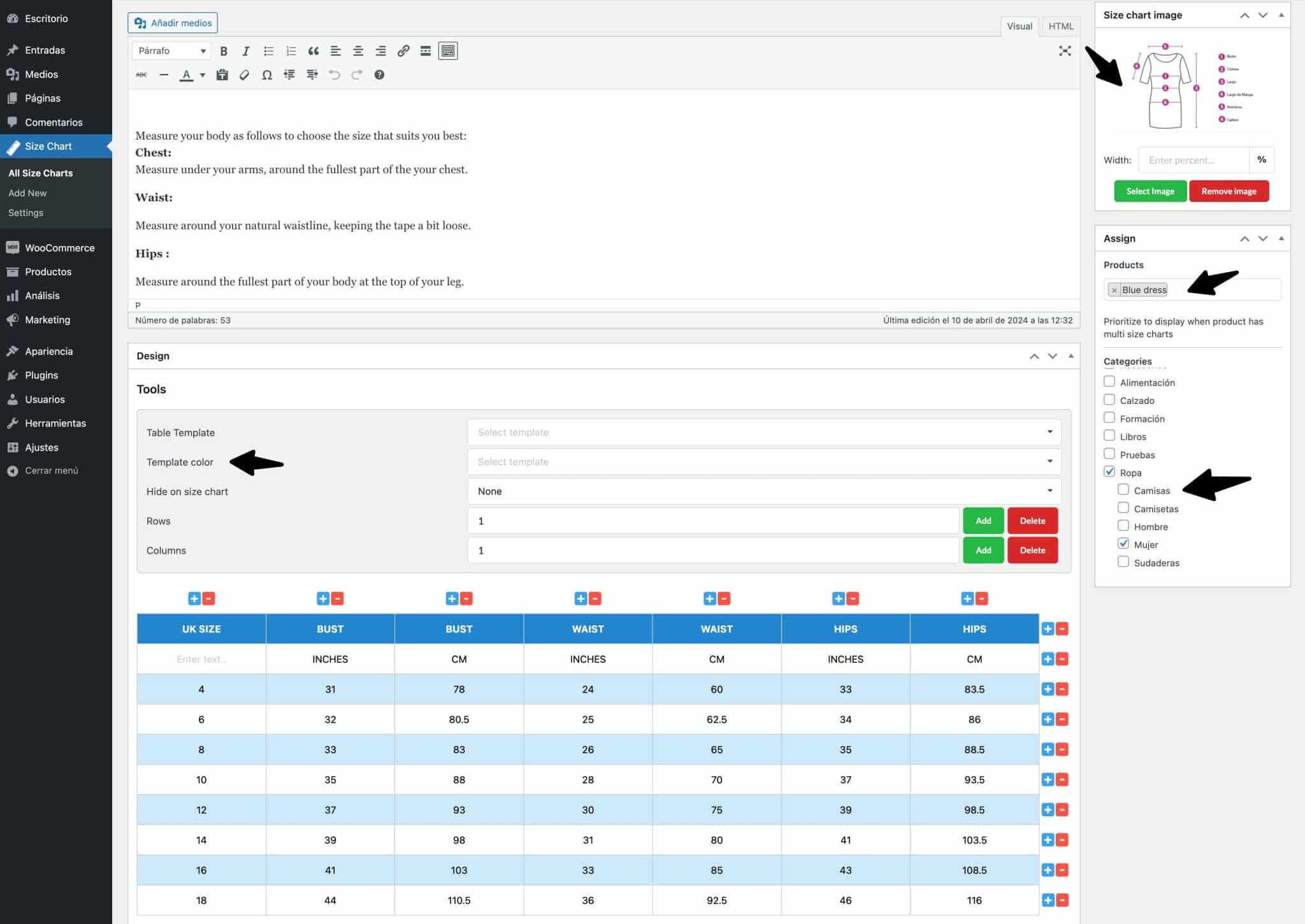Check the Camisas category checkbox
The height and width of the screenshot is (924, 1305).
point(1123,489)
